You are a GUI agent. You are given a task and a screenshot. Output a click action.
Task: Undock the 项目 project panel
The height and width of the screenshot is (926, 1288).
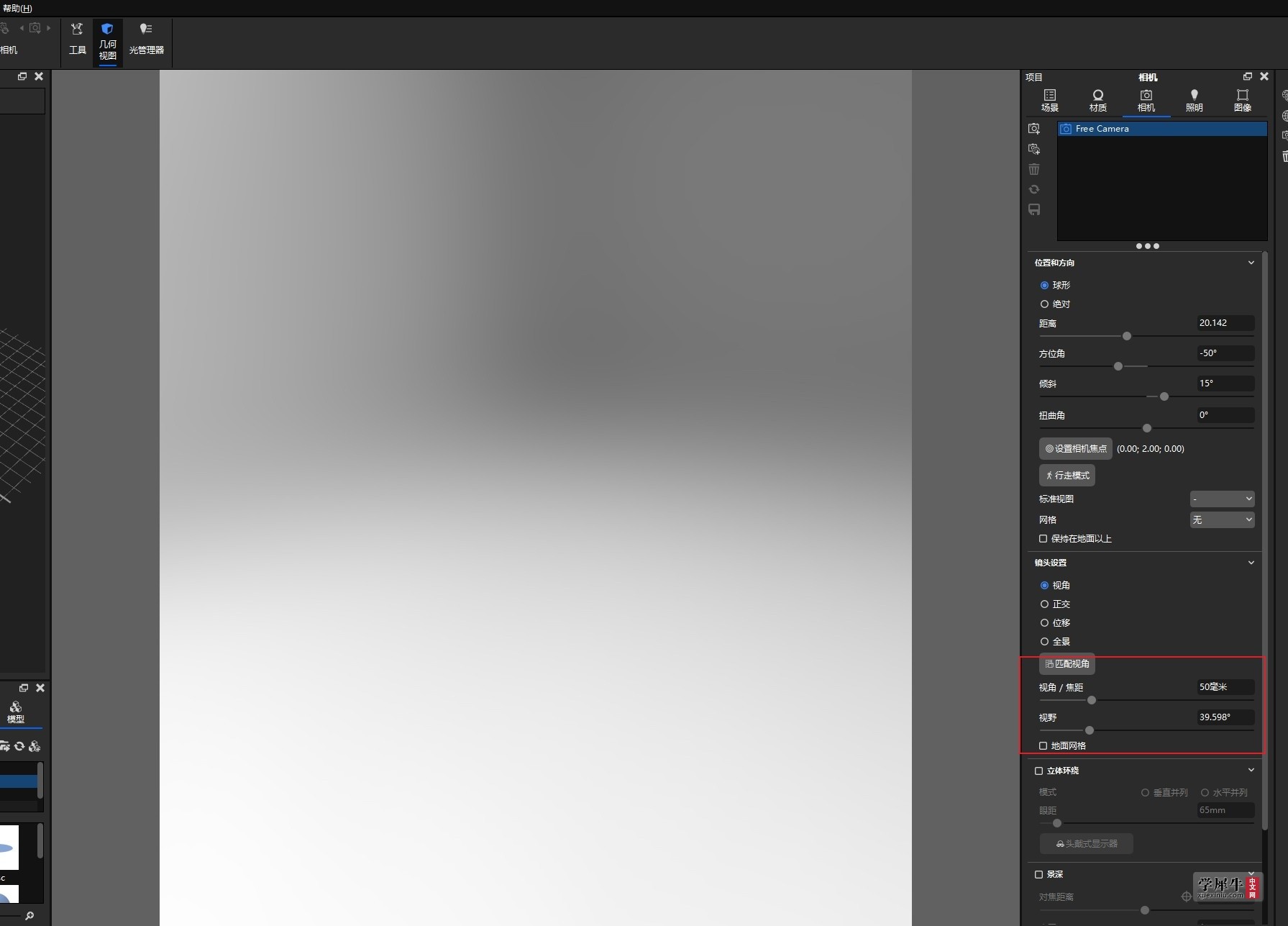point(1248,76)
